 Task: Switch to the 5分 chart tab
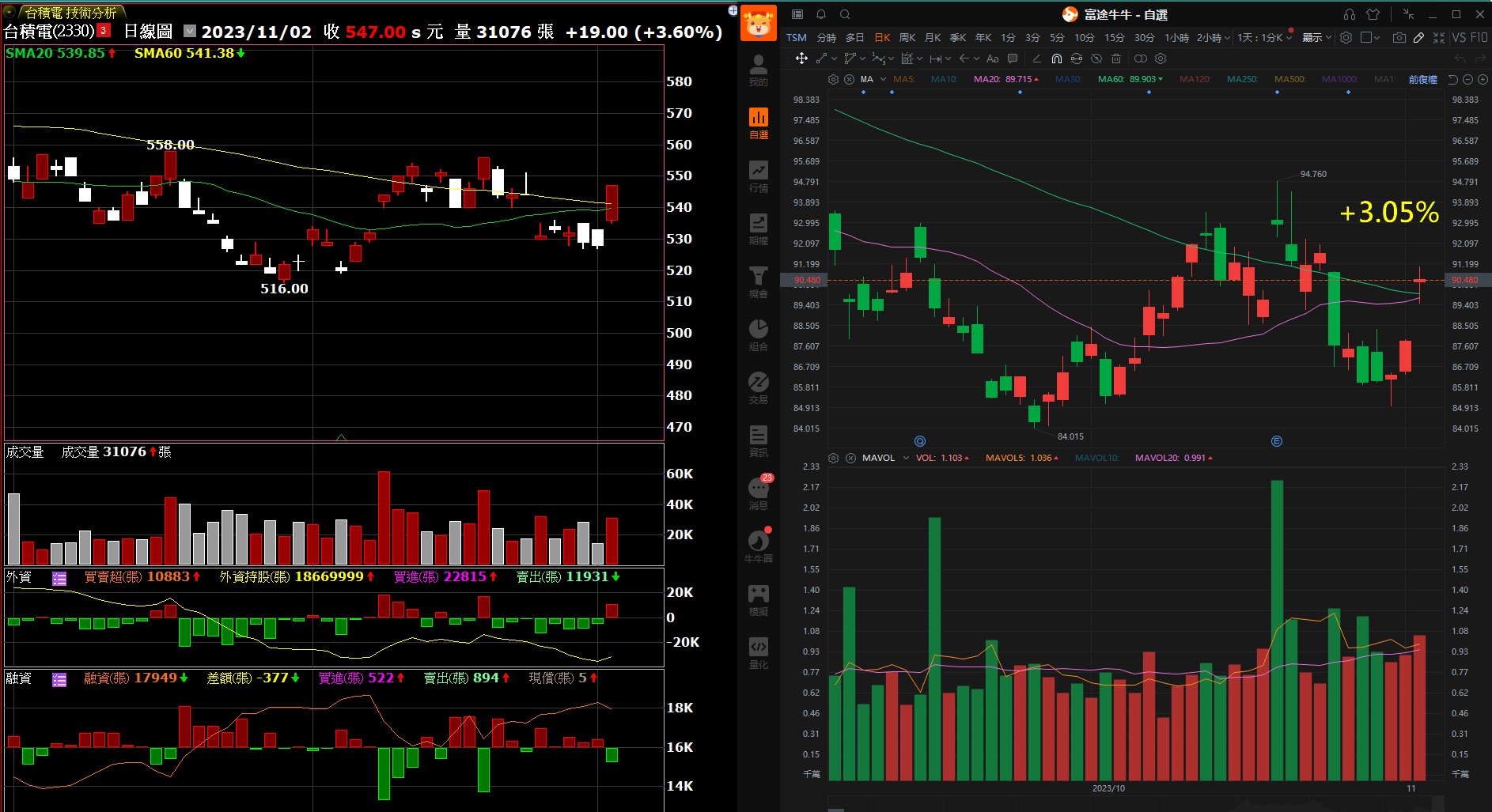tap(1057, 38)
